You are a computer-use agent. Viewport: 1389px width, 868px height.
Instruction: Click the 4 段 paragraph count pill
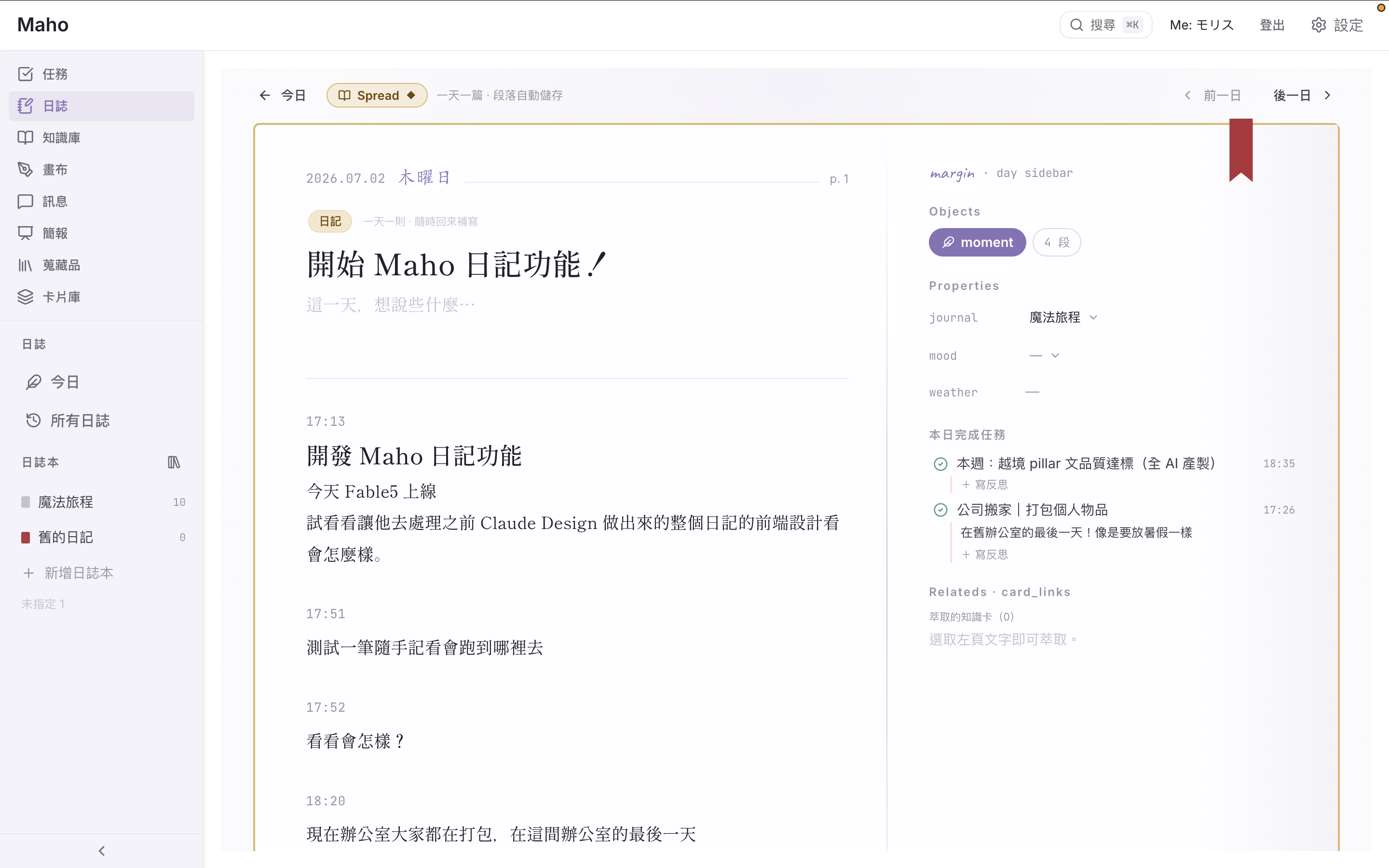1056,242
